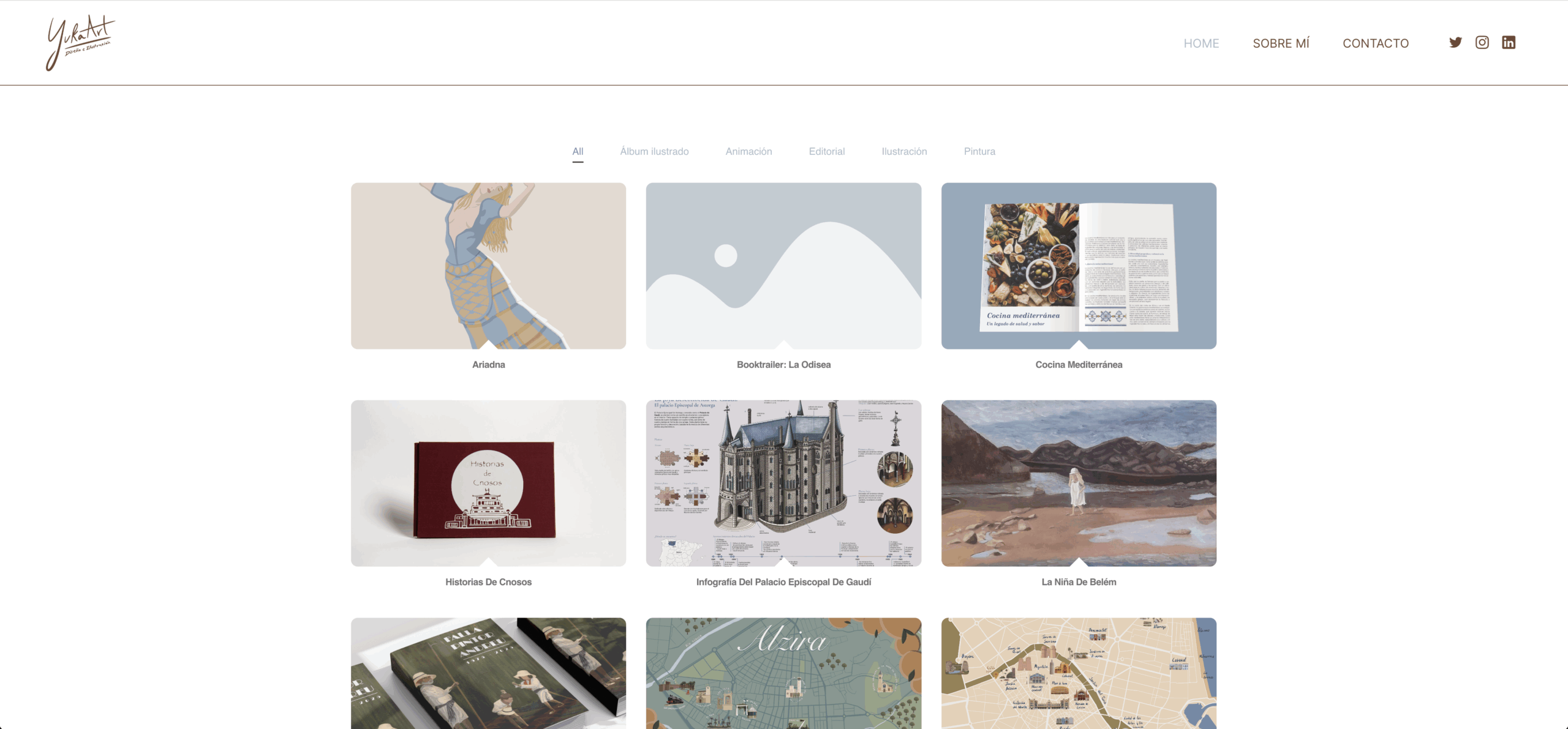Select the All filter tab
Viewport: 1568px width, 729px height.
tap(578, 151)
